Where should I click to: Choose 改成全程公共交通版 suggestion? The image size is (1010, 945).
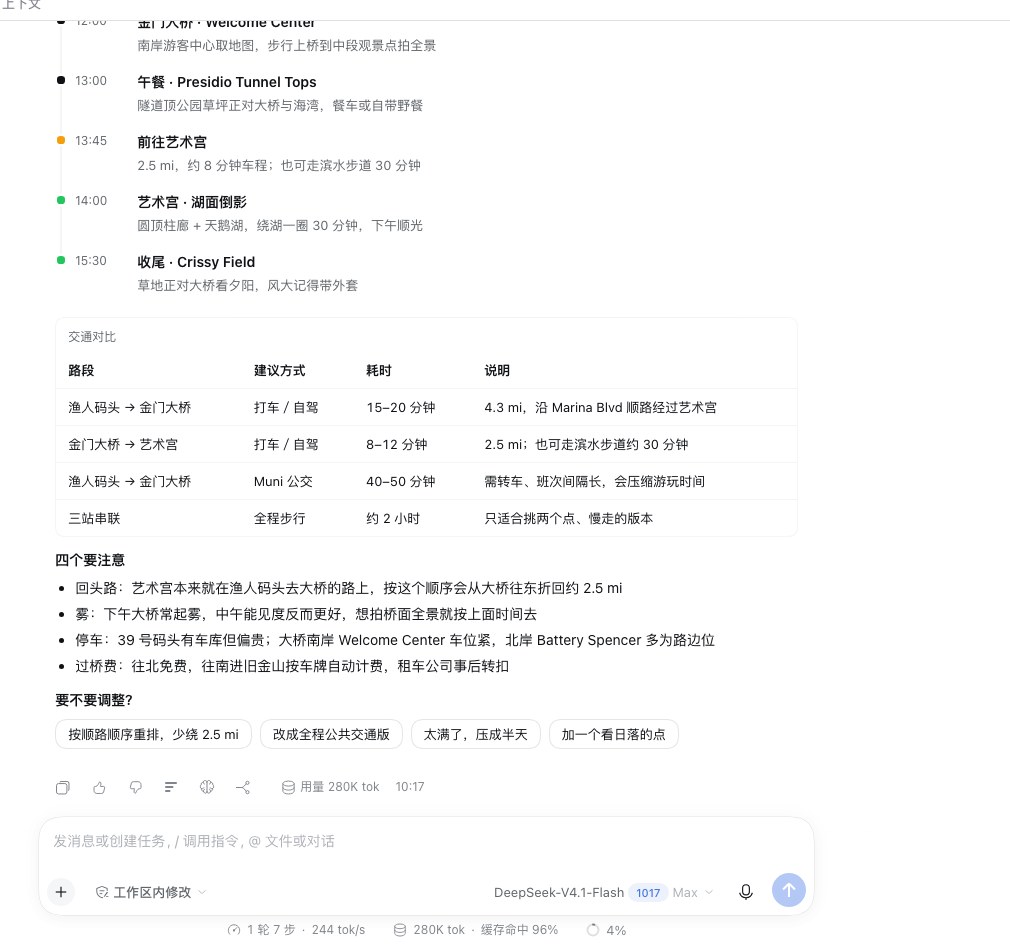coord(331,734)
